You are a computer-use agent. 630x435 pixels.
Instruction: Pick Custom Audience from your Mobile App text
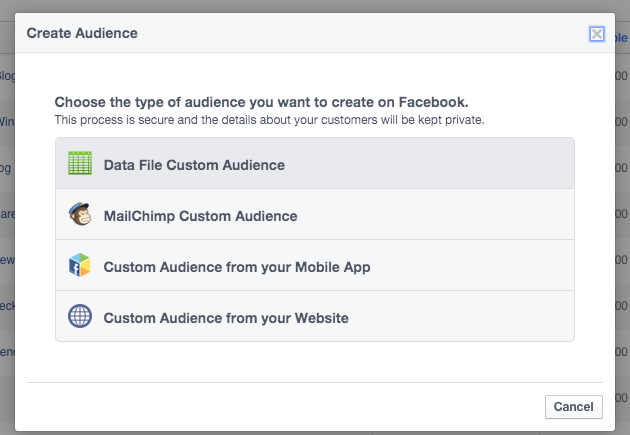pos(237,267)
